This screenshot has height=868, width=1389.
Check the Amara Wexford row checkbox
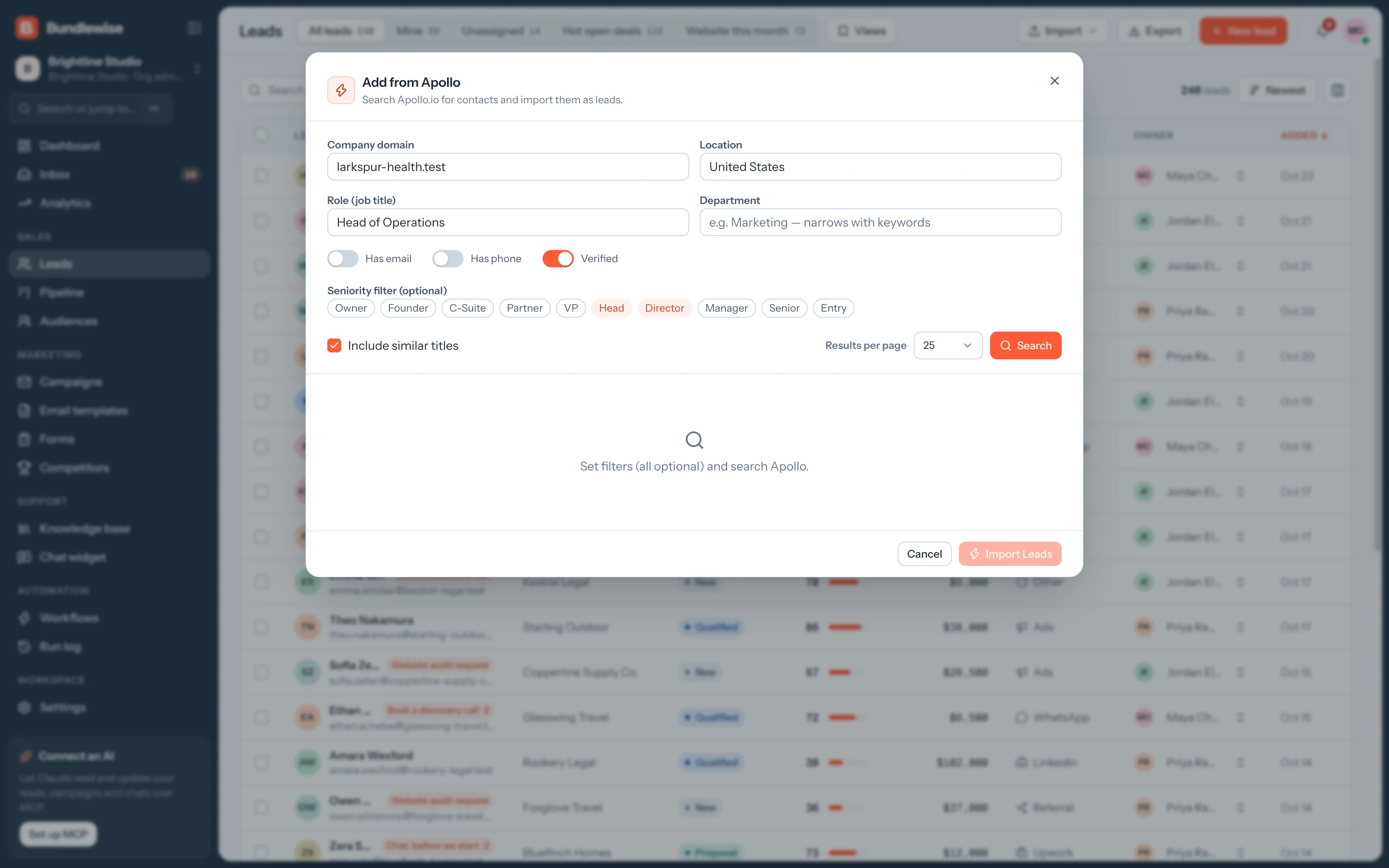tap(261, 763)
